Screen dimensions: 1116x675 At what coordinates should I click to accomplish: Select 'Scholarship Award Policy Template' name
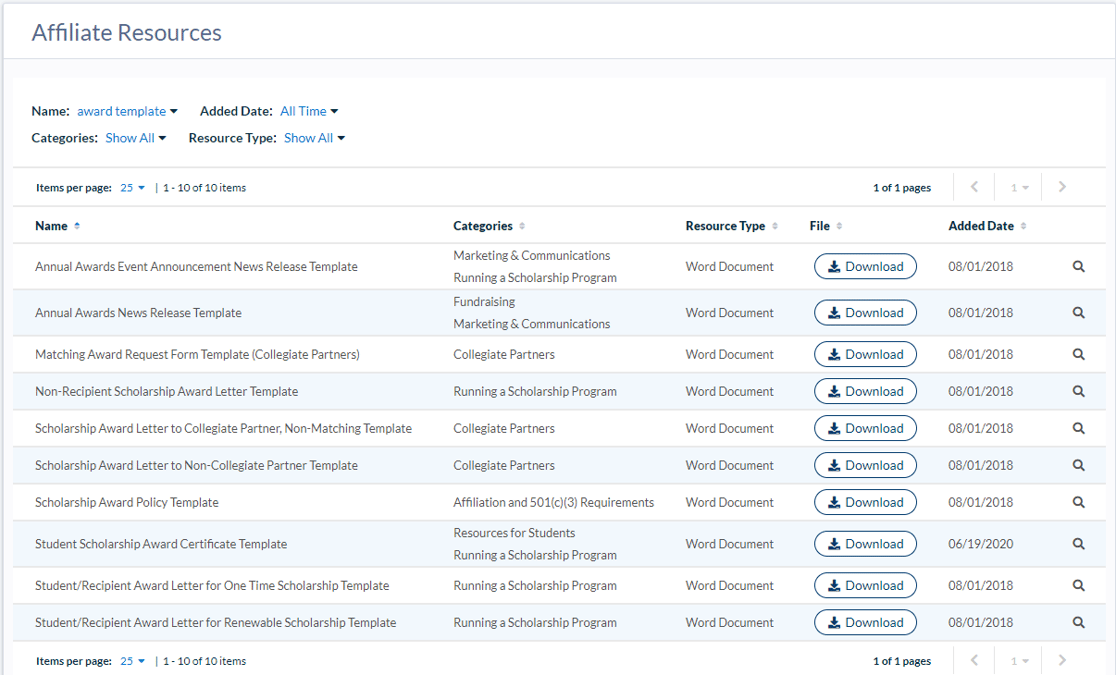coord(127,502)
